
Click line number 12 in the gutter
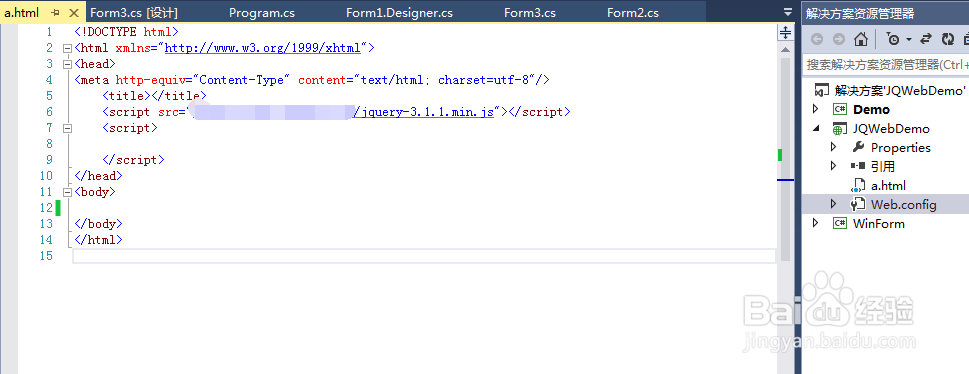tap(45, 208)
